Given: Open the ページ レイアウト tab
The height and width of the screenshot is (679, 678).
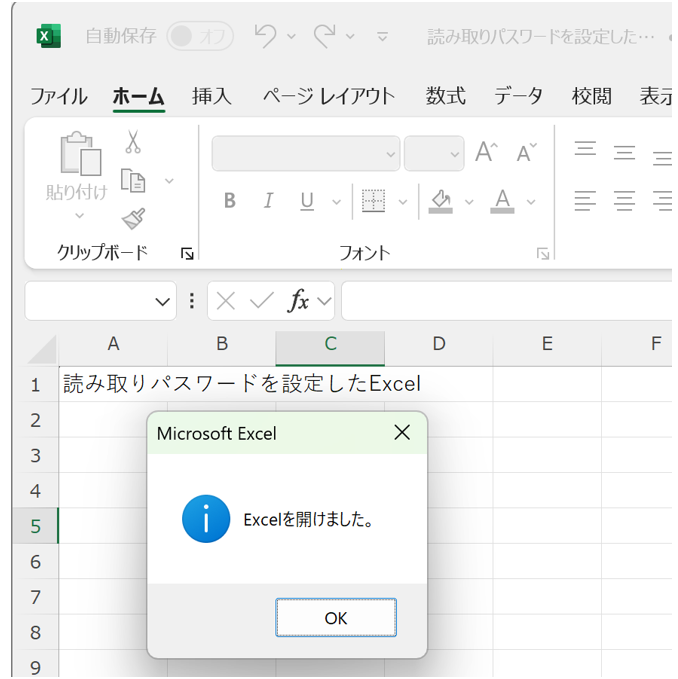Looking at the screenshot, I should 329,96.
